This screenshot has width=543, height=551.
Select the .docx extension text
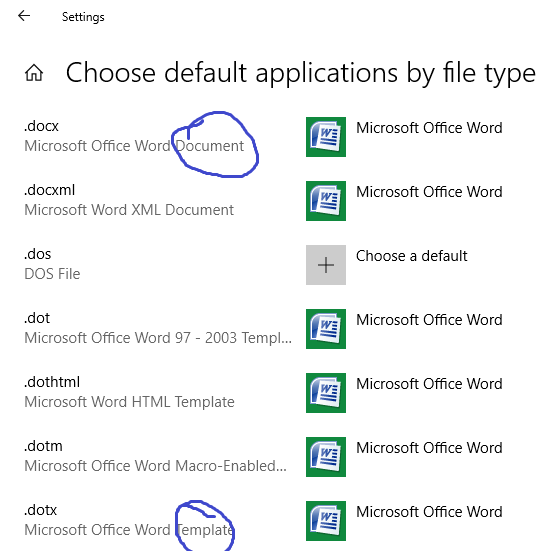click(x=41, y=126)
